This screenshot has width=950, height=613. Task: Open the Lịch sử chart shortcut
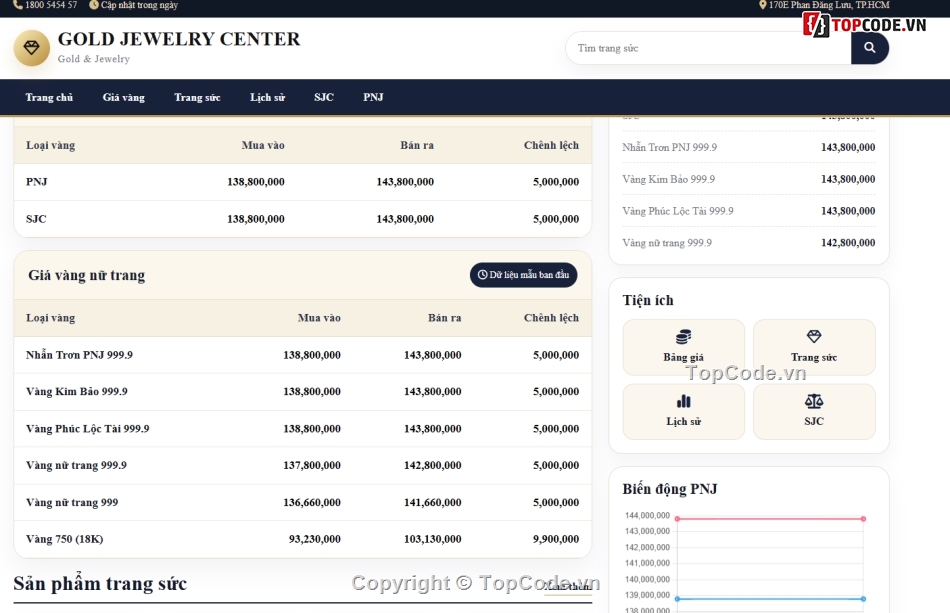pyautogui.click(x=683, y=411)
